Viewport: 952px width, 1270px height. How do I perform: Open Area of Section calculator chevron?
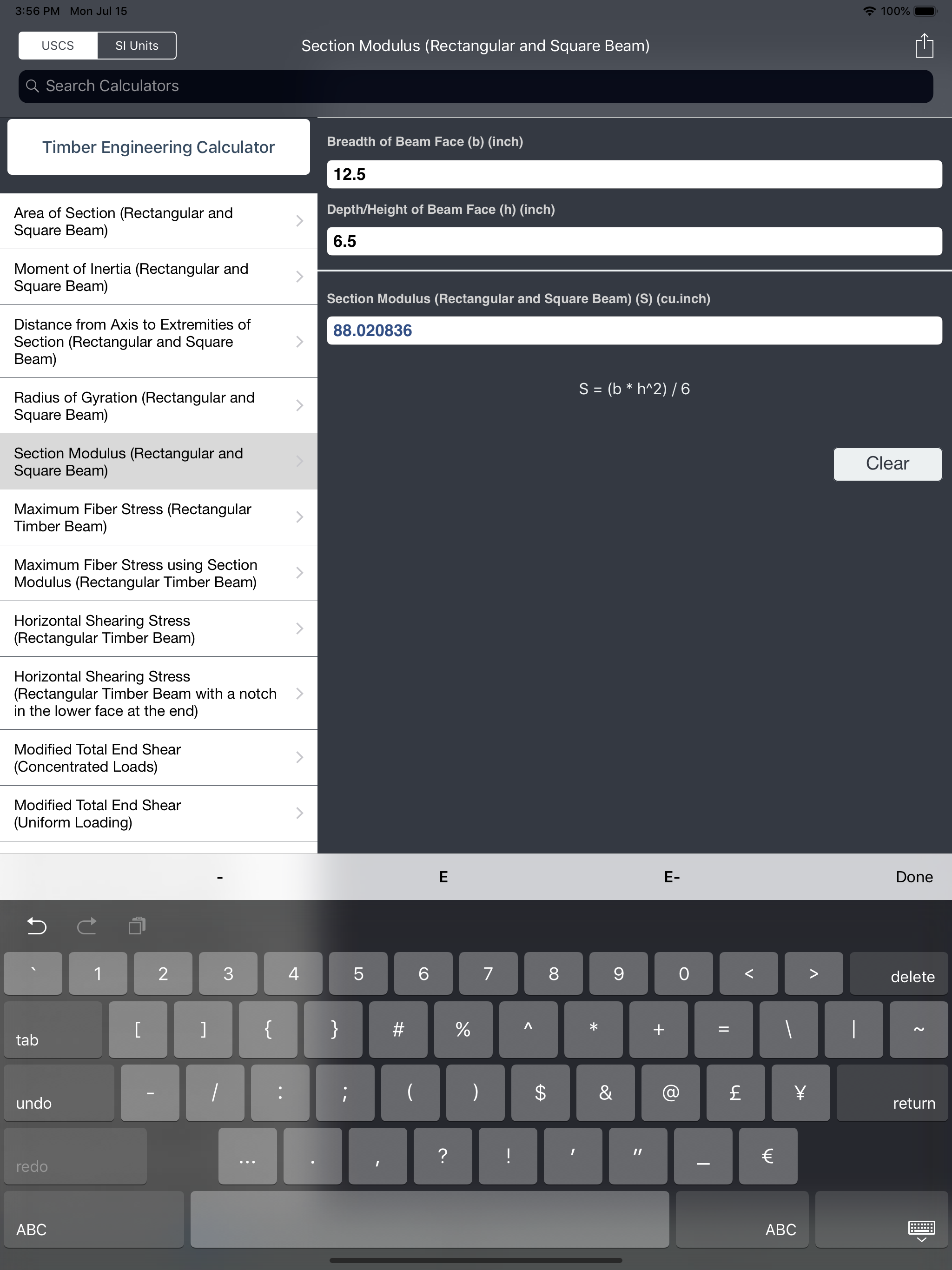click(x=299, y=221)
